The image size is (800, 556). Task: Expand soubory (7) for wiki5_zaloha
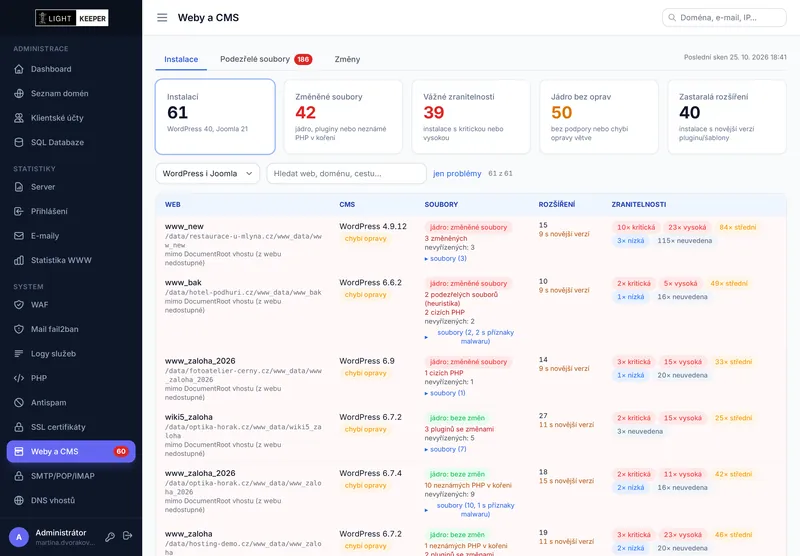pyautogui.click(x=445, y=449)
